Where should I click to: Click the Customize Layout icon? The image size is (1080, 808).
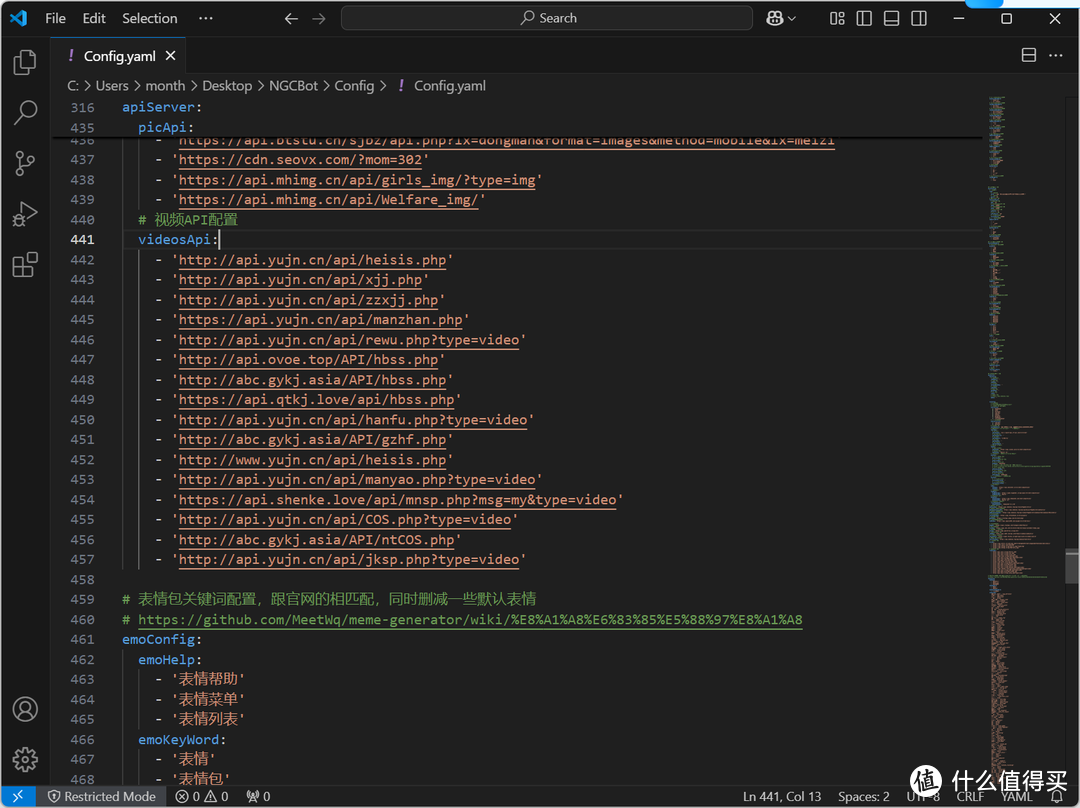point(837,19)
